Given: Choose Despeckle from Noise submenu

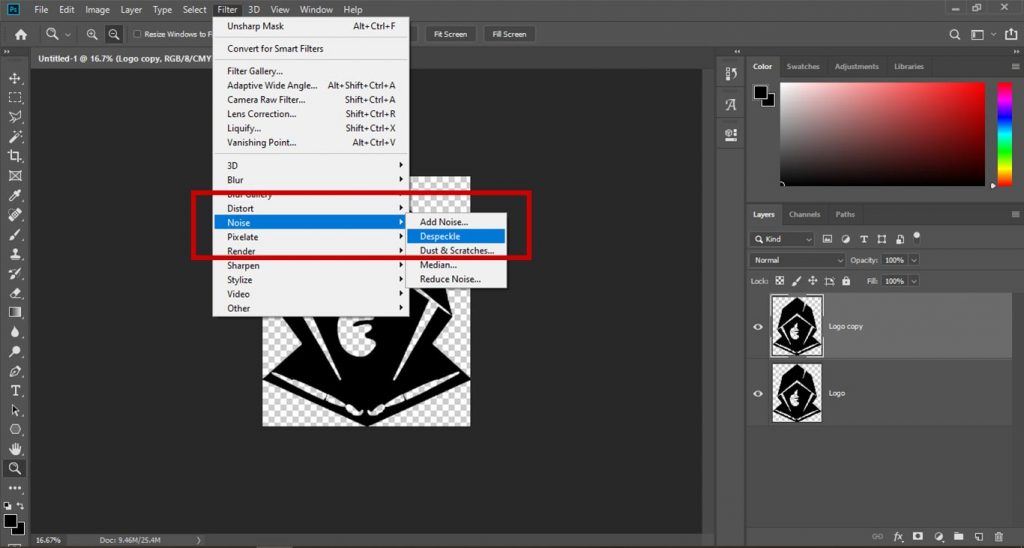Looking at the screenshot, I should point(456,236).
